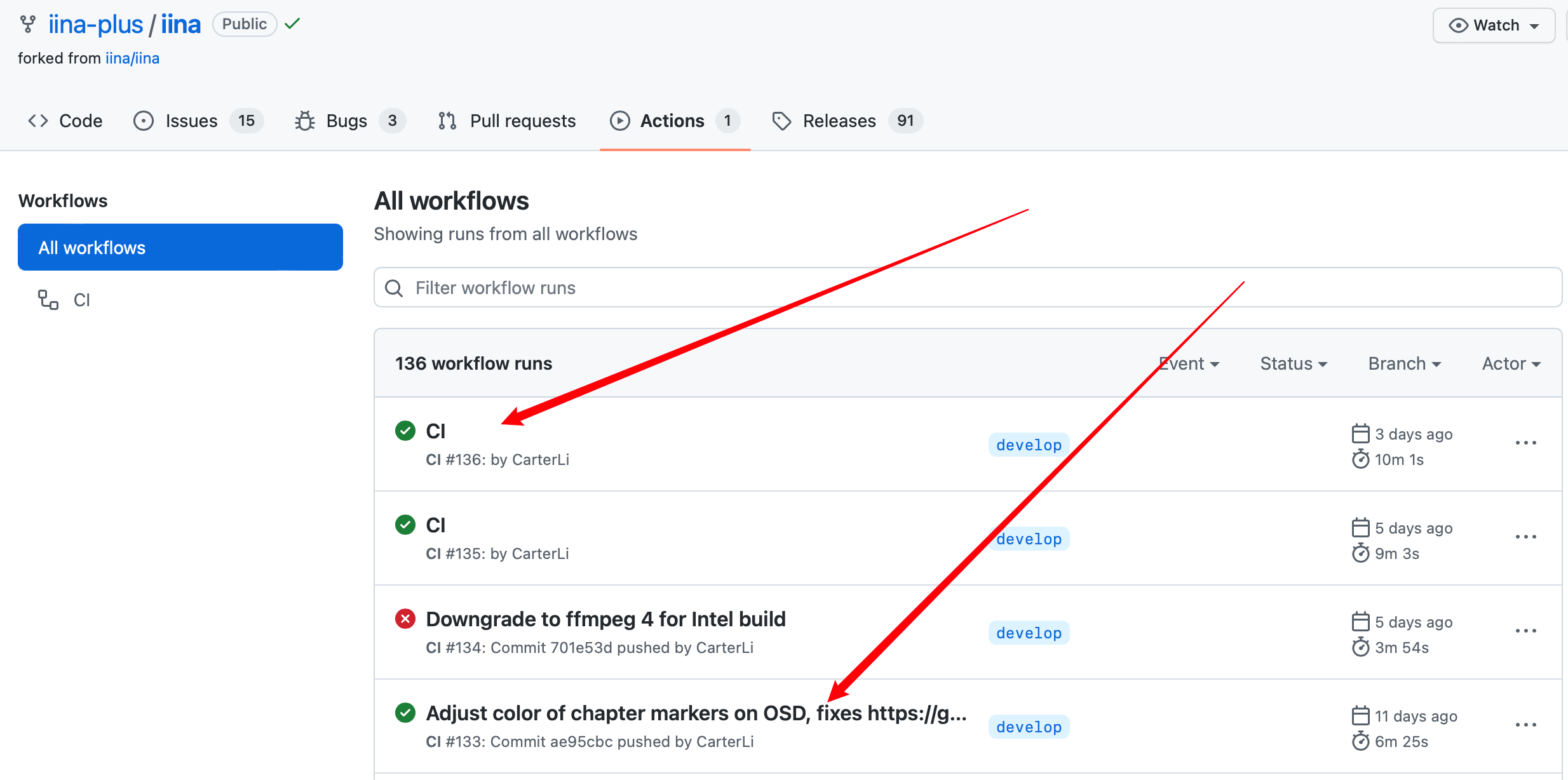This screenshot has width=1568, height=780.
Task: Open the three-dot menu for run #134
Action: coord(1525,631)
